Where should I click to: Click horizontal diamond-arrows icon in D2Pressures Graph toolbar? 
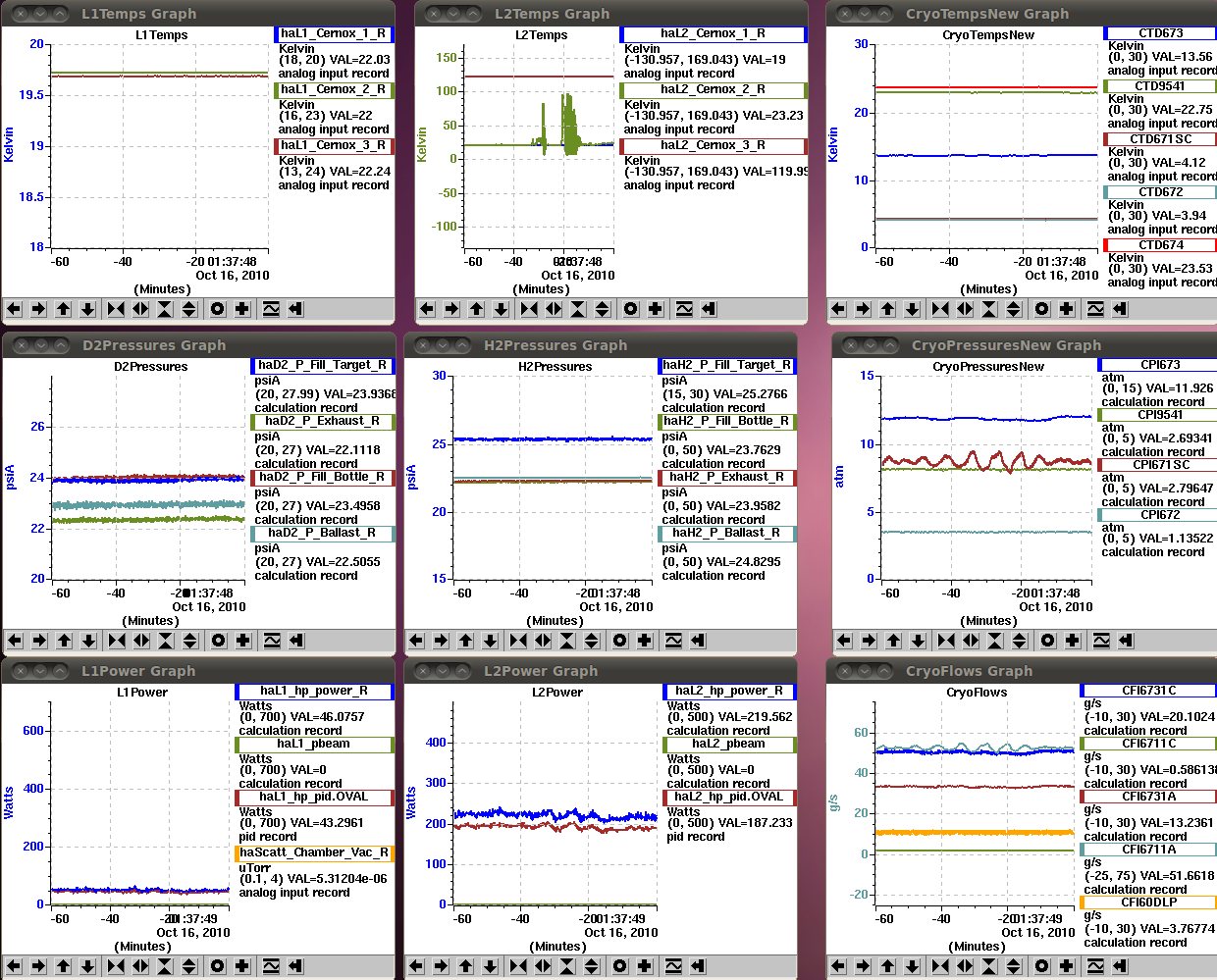(x=141, y=641)
